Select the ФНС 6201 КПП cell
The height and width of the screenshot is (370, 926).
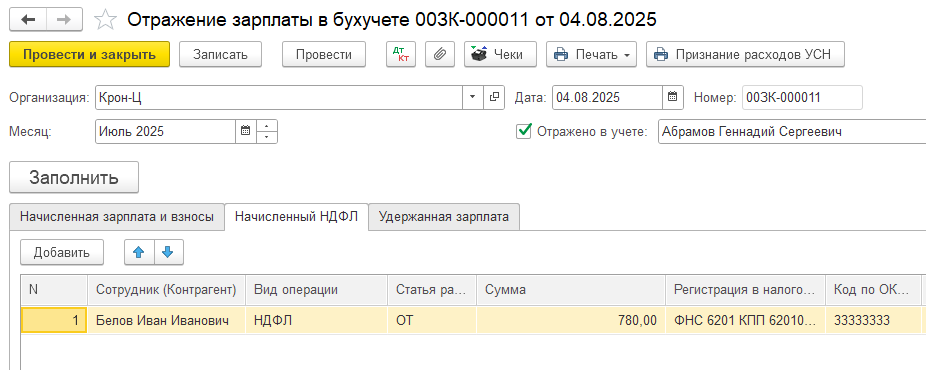pos(745,320)
